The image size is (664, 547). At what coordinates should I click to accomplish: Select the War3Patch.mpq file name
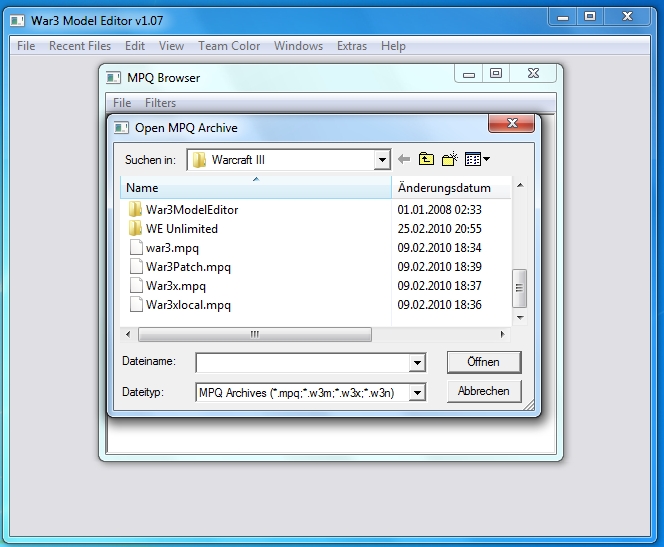pyautogui.click(x=188, y=267)
